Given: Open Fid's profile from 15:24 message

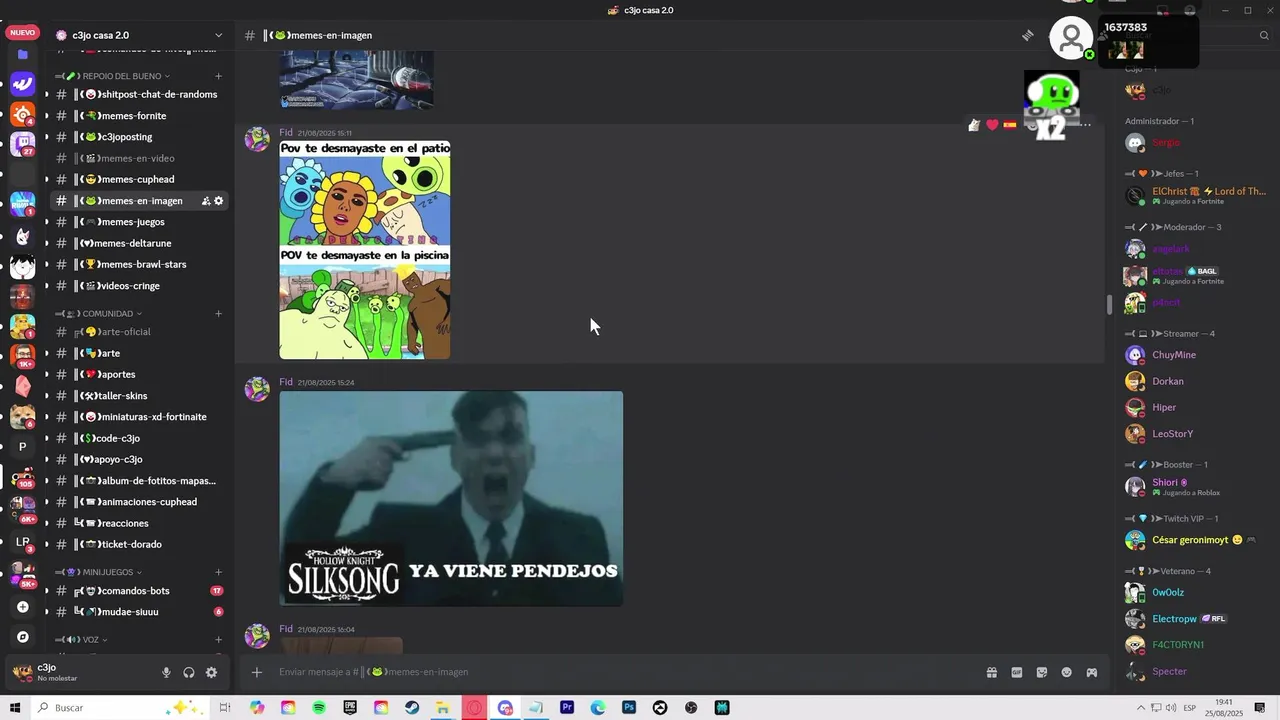Looking at the screenshot, I should click(x=286, y=382).
